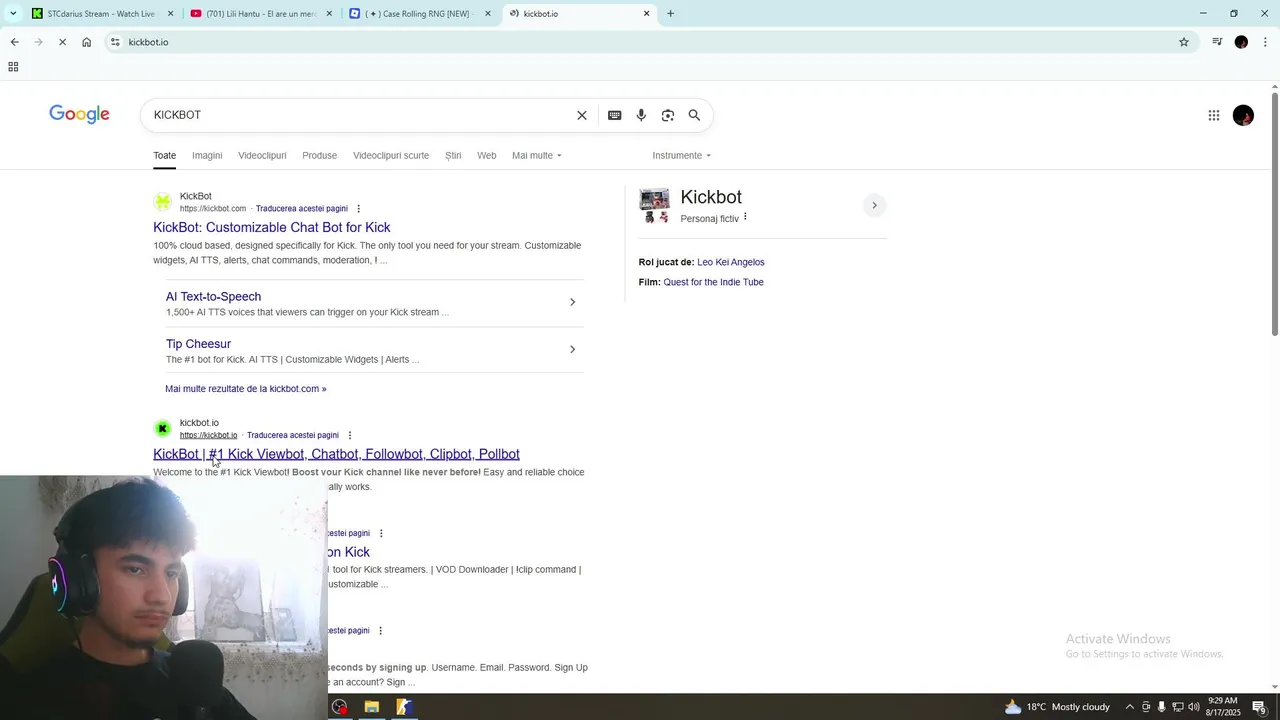Viewport: 1280px width, 720px height.
Task: Open the red recording app on taskbar
Action: [340, 707]
